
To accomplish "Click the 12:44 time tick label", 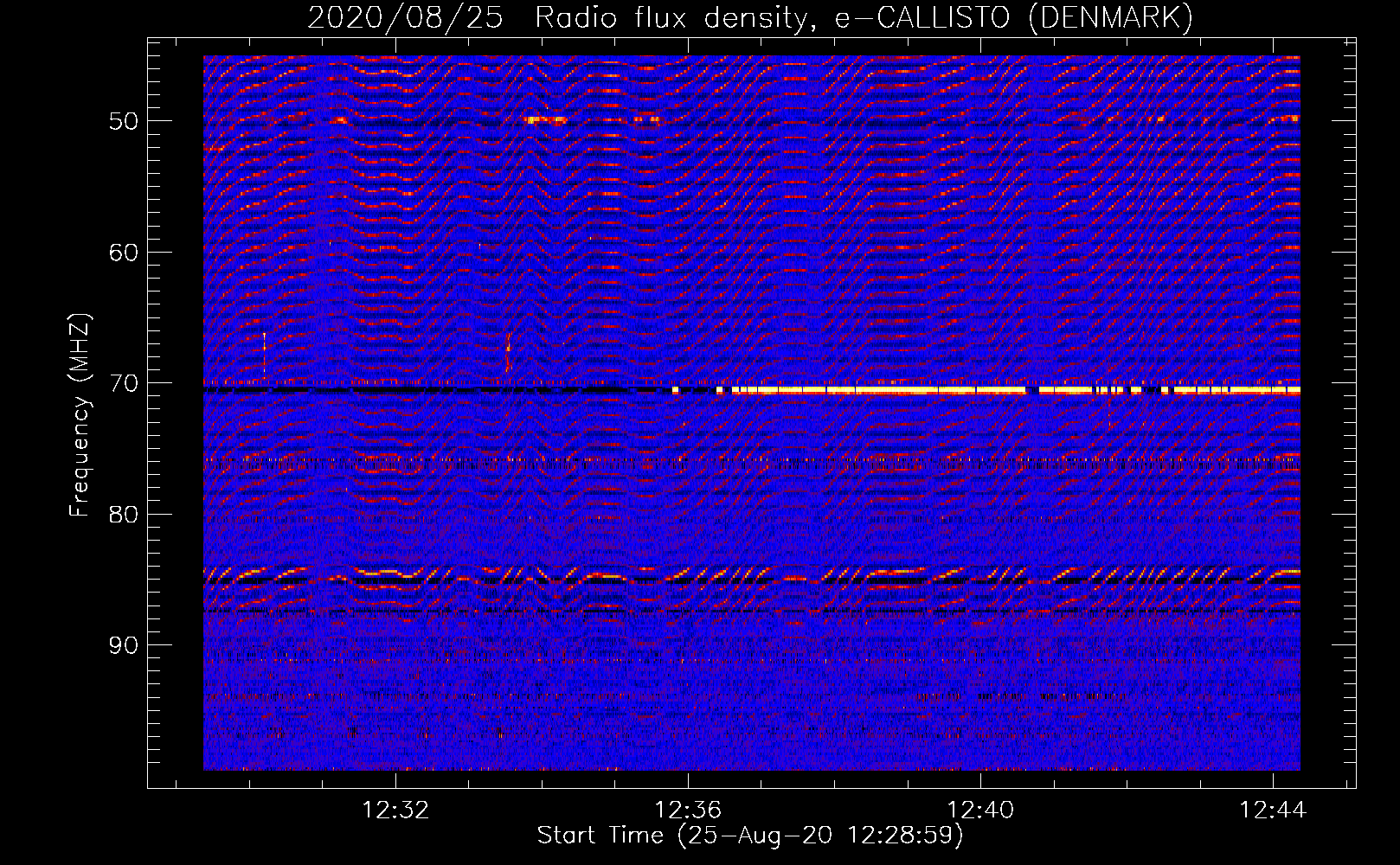I will pos(1273,811).
